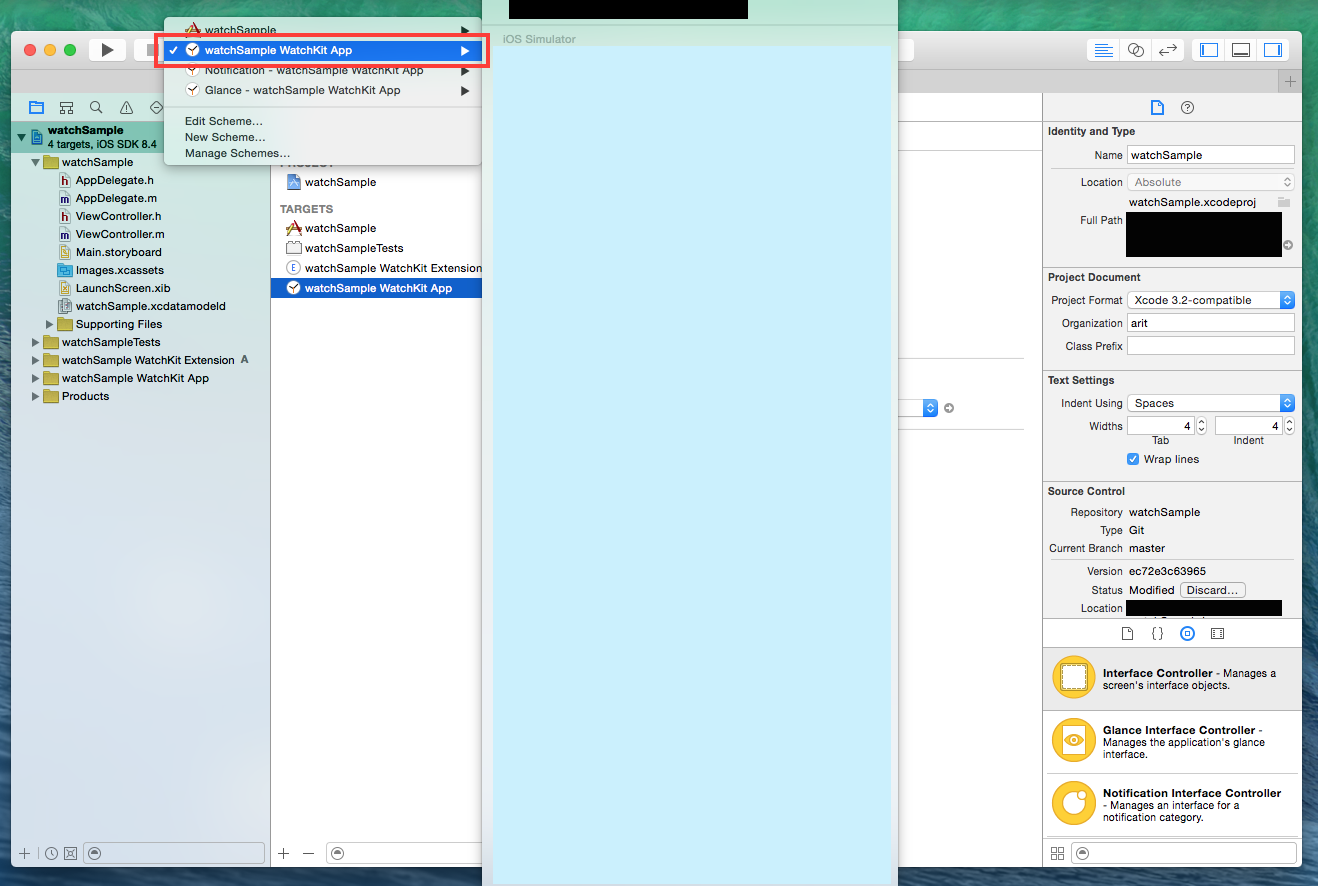Click the Class Prefix field
This screenshot has height=886, width=1318.
tap(1211, 346)
